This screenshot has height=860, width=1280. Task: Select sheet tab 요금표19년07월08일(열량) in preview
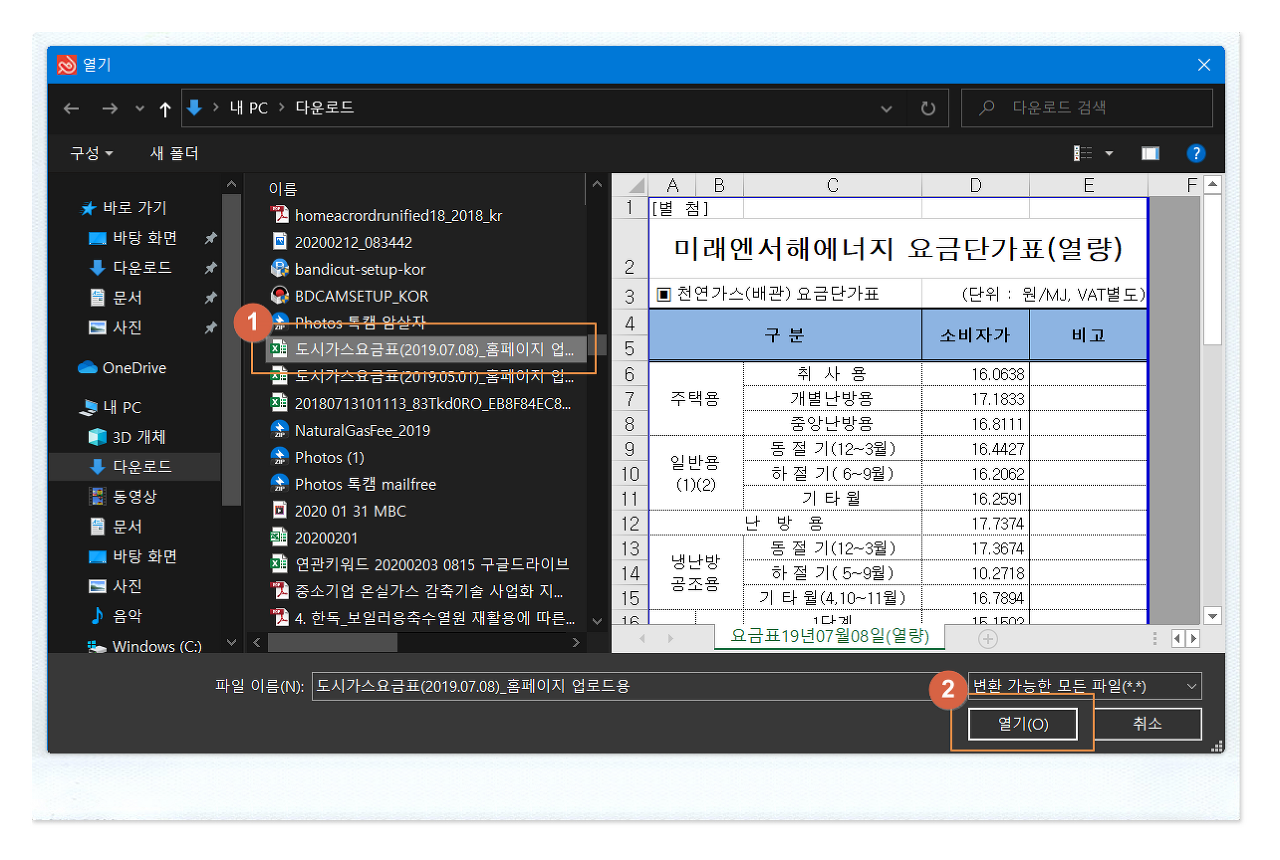pyautogui.click(x=830, y=636)
